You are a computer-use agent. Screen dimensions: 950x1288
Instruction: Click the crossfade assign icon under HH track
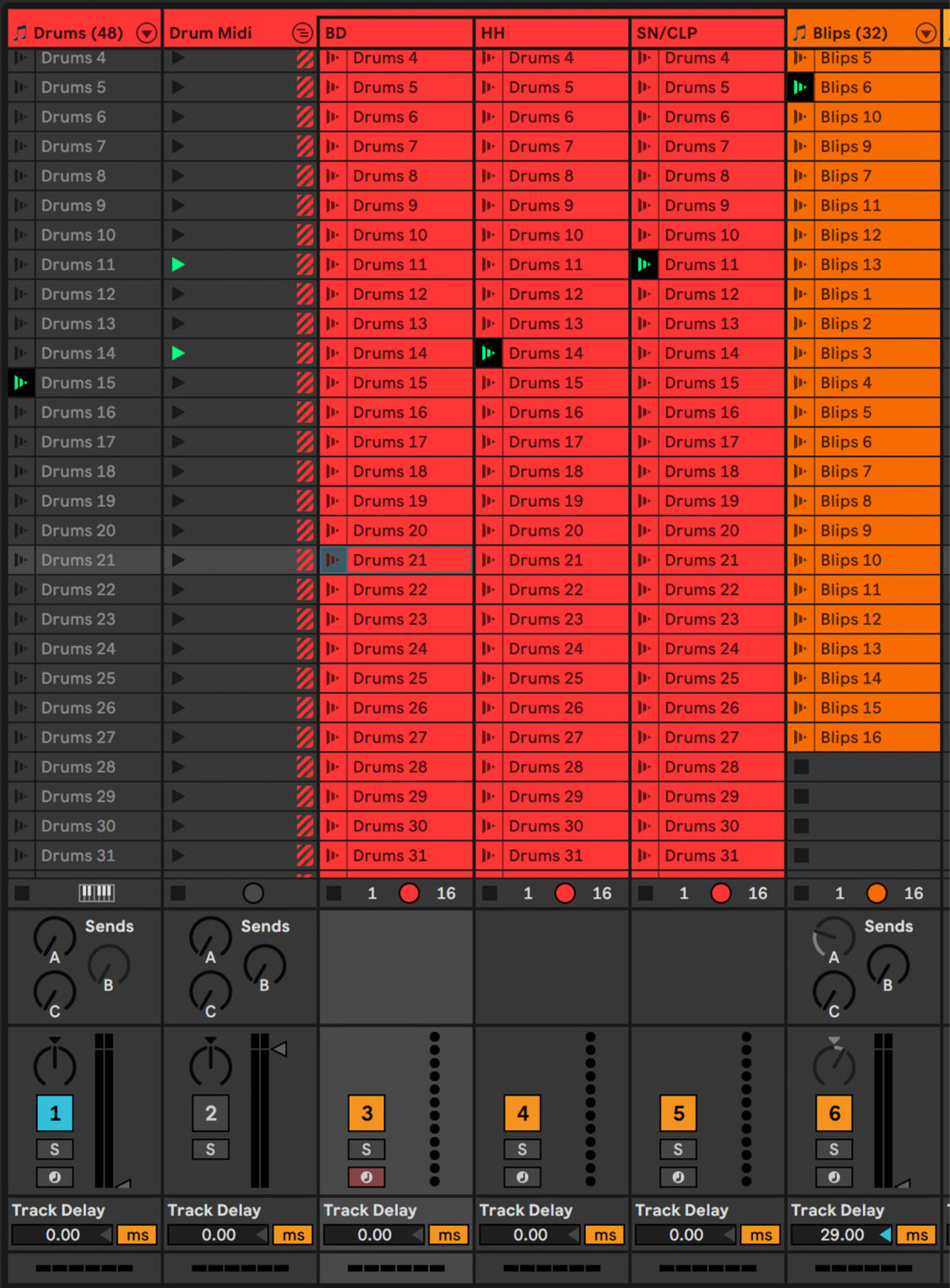(x=522, y=1177)
